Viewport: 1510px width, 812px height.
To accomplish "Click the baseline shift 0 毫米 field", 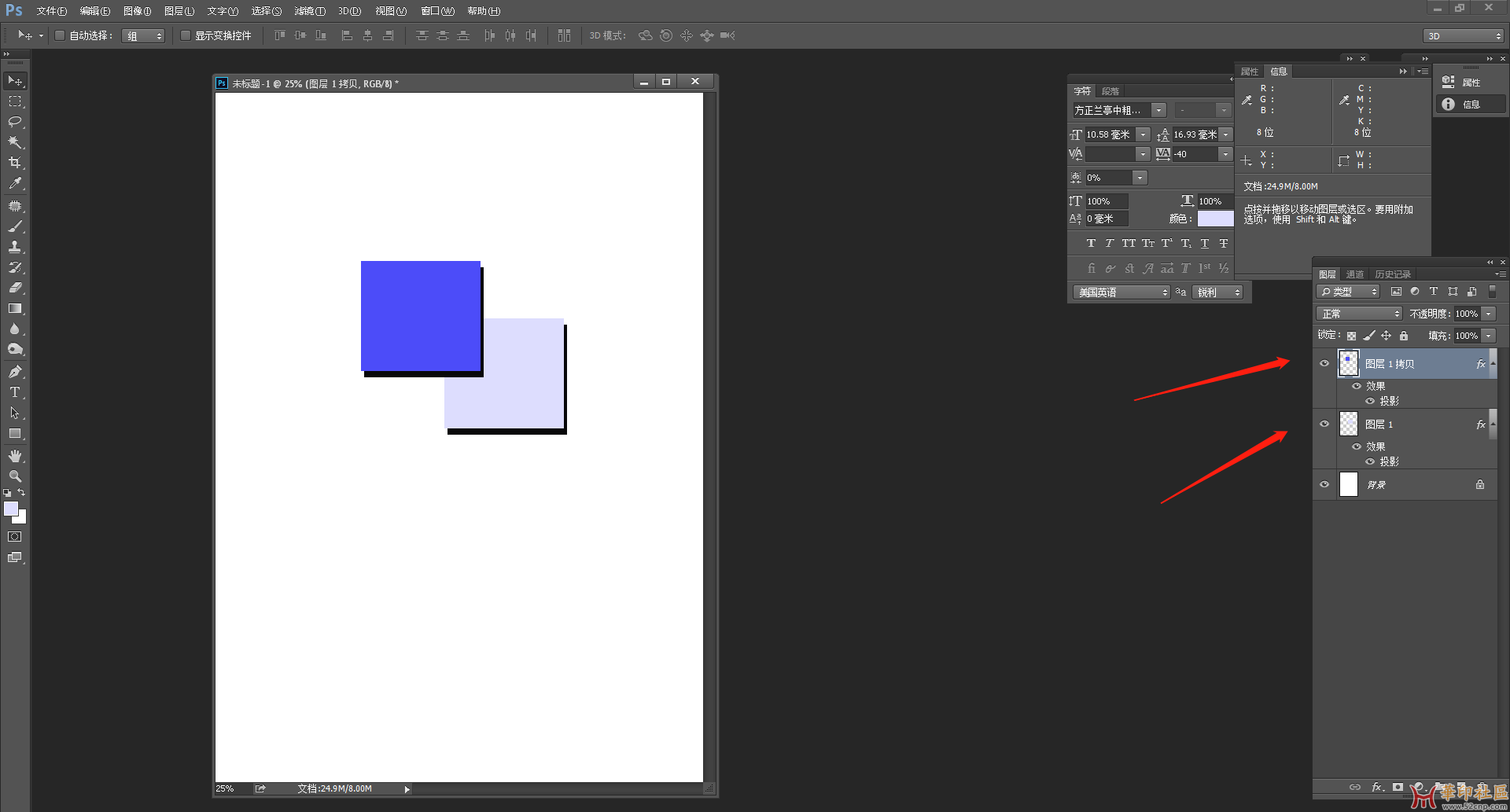I will [1107, 219].
